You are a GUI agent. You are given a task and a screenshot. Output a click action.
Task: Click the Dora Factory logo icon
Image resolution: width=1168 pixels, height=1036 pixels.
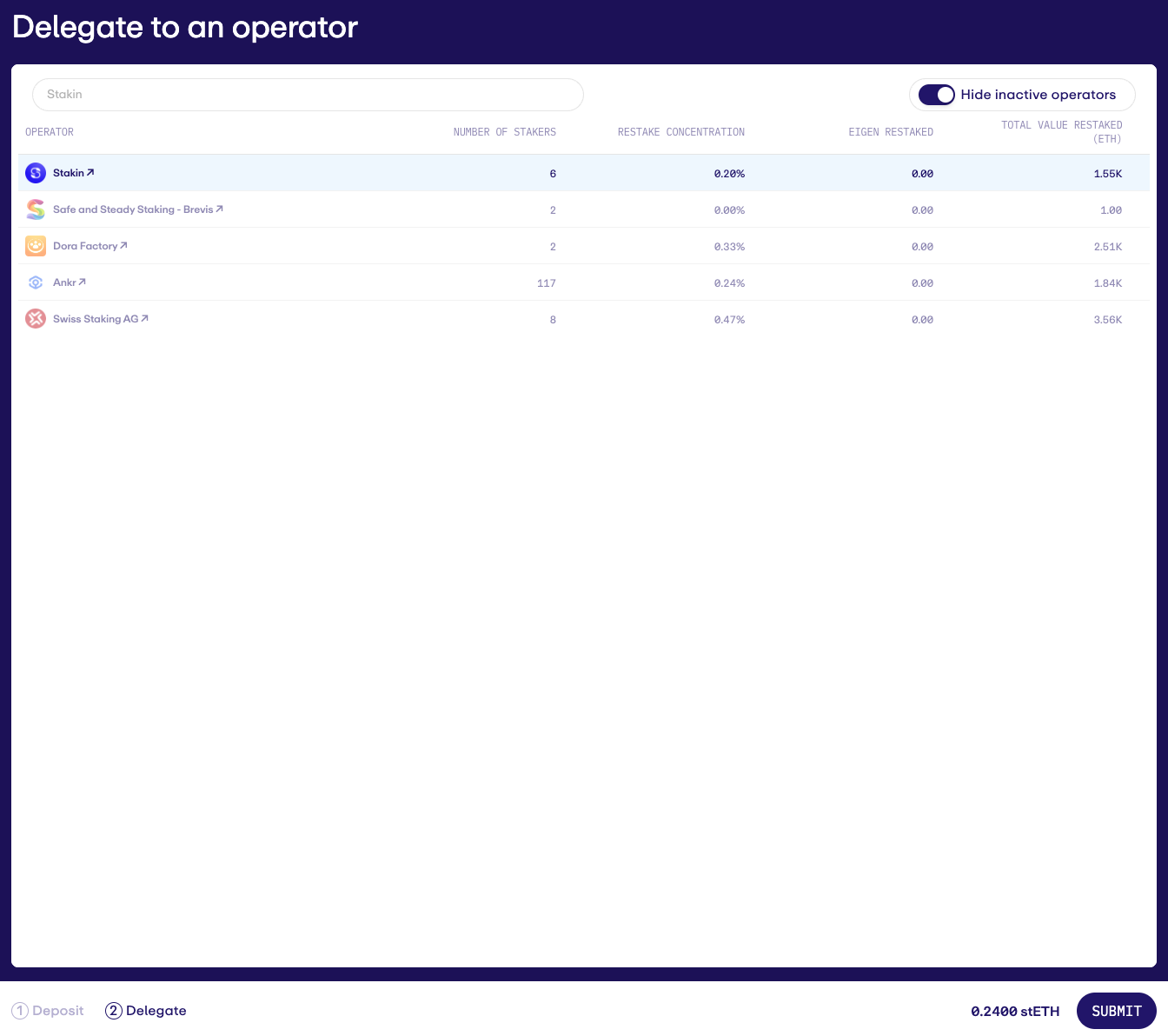pyautogui.click(x=36, y=246)
